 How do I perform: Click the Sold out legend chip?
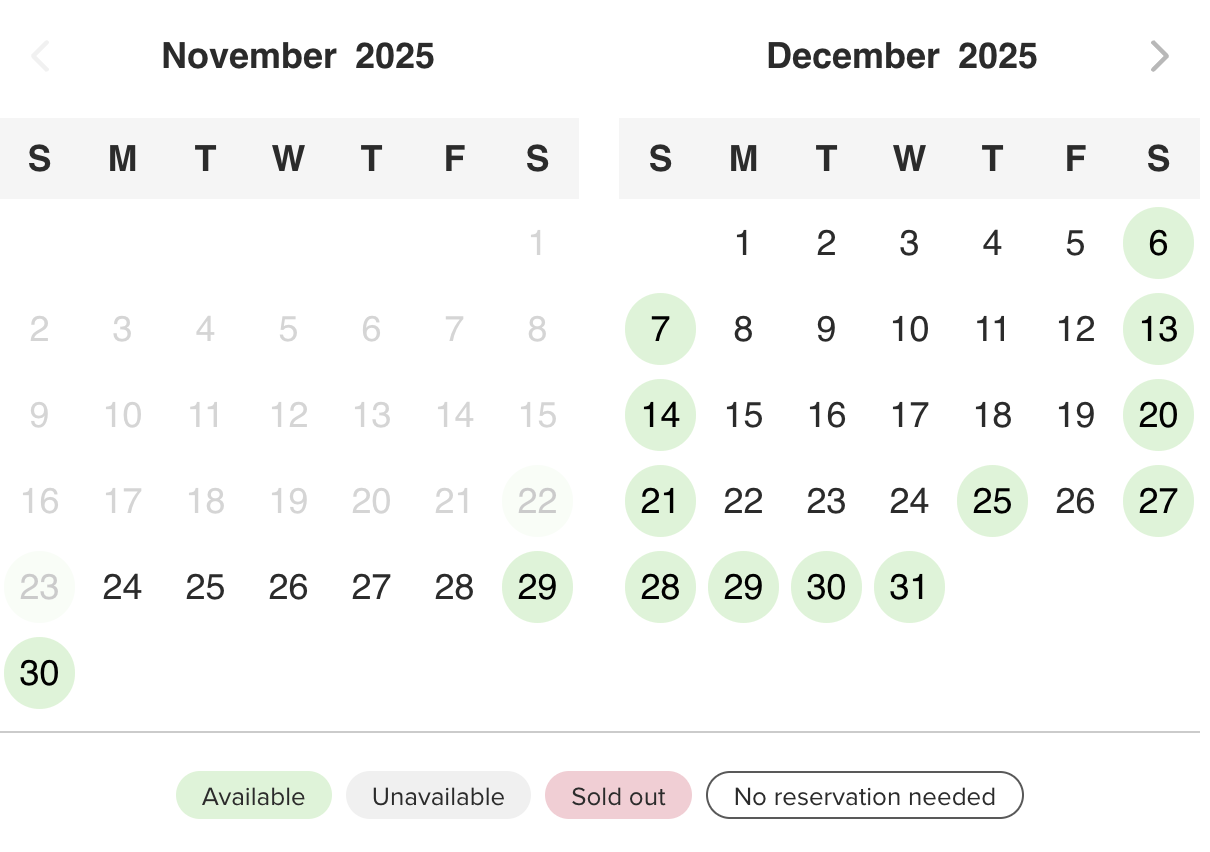pyautogui.click(x=618, y=795)
